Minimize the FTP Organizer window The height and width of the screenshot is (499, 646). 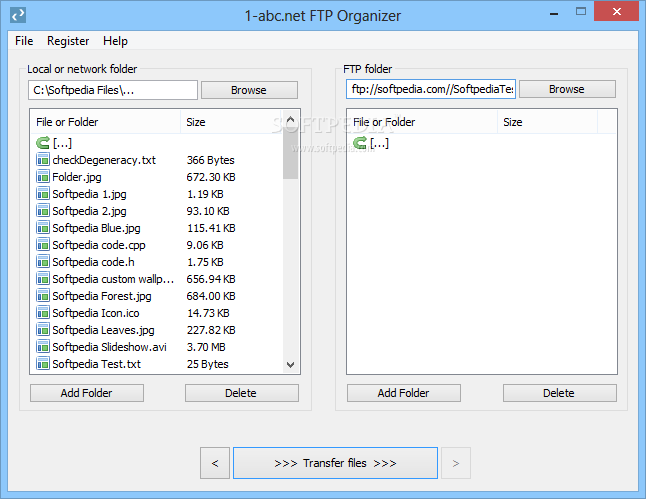coord(554,13)
